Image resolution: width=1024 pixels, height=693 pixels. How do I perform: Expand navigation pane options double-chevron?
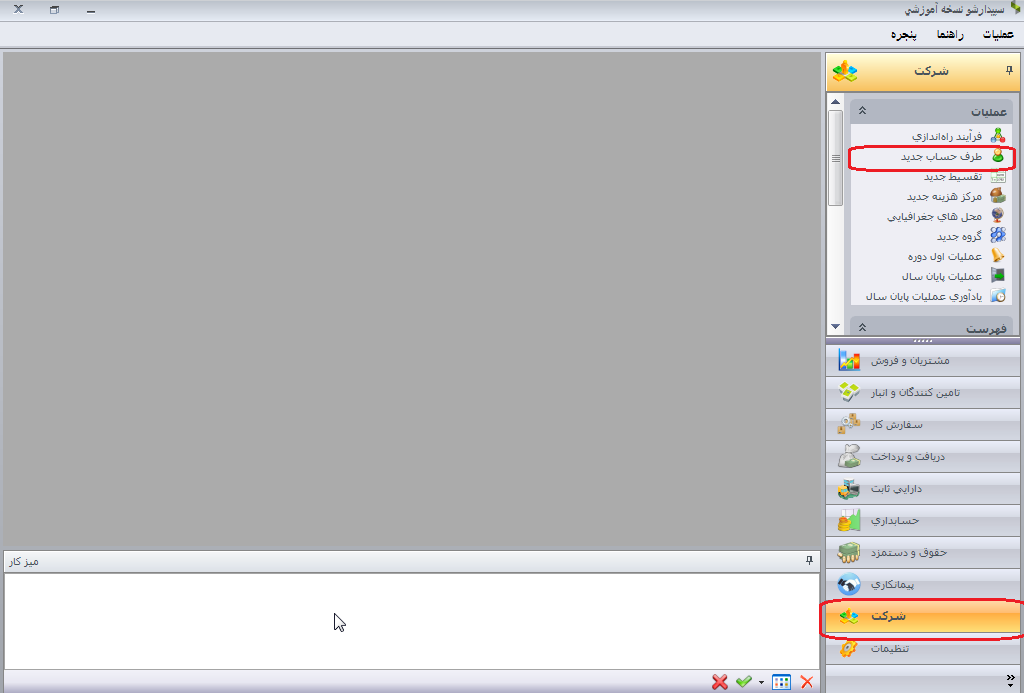[1011, 679]
